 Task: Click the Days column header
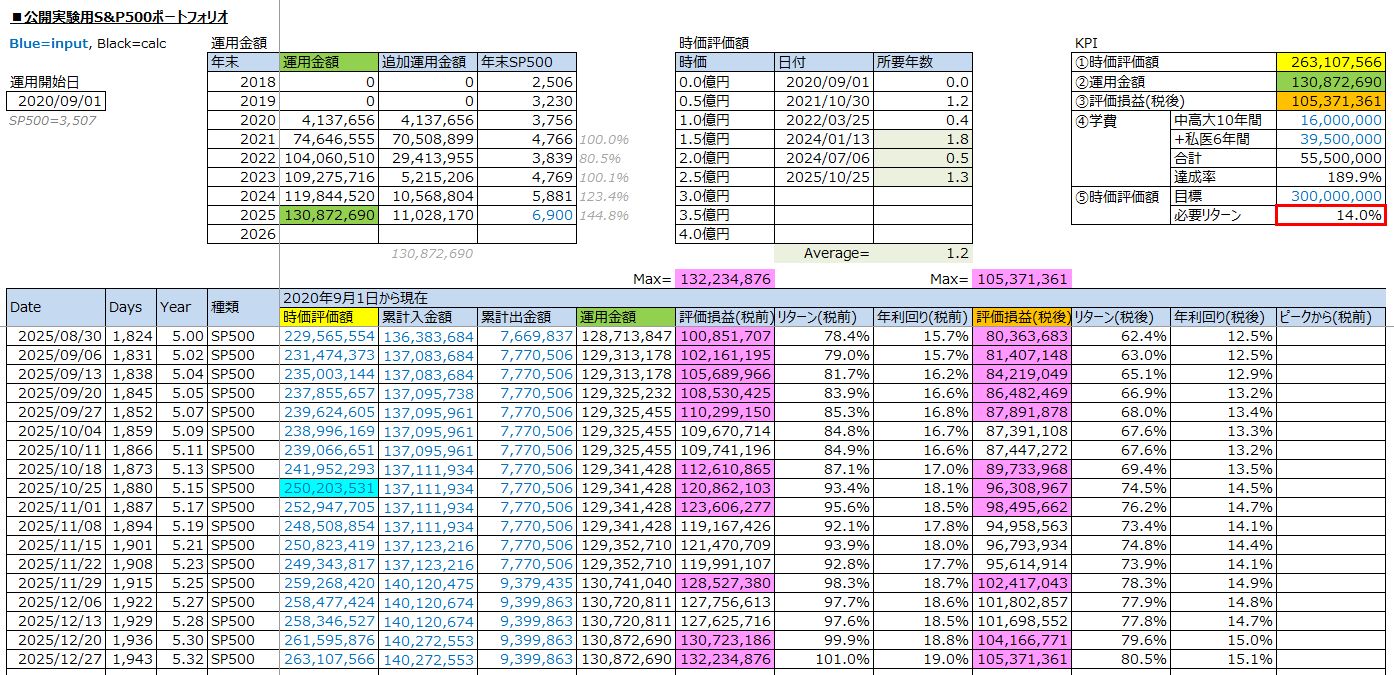coord(131,307)
